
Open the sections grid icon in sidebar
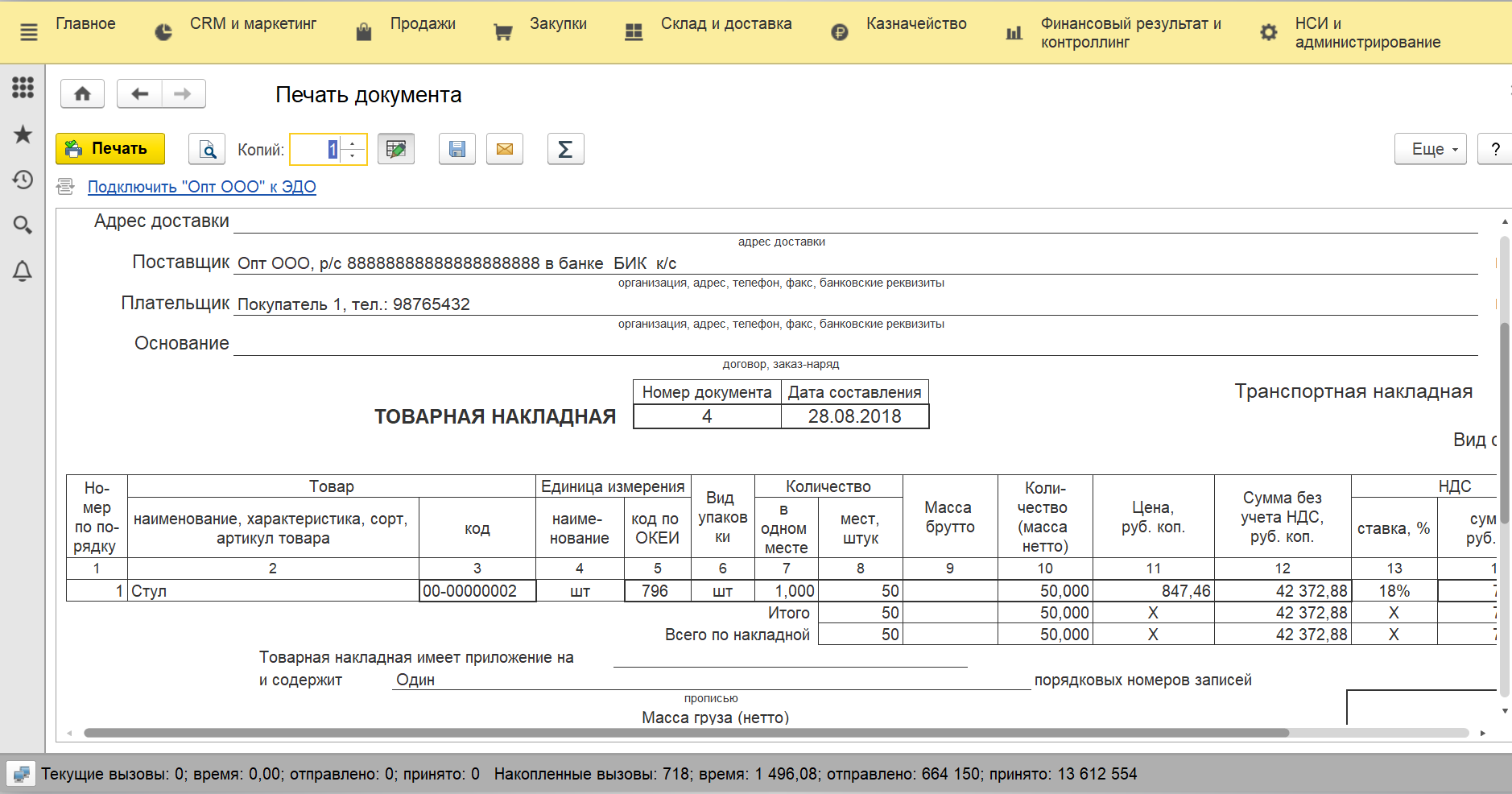(x=23, y=87)
